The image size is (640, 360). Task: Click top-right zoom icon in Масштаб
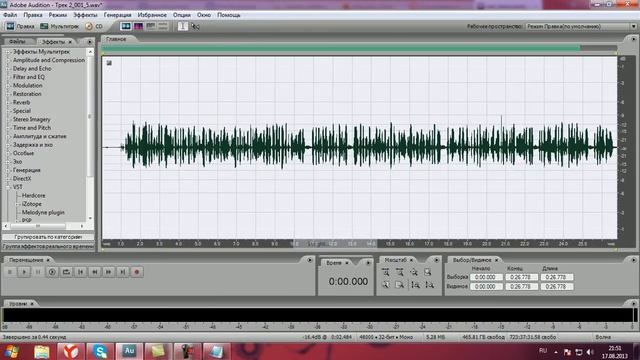tap(428, 272)
